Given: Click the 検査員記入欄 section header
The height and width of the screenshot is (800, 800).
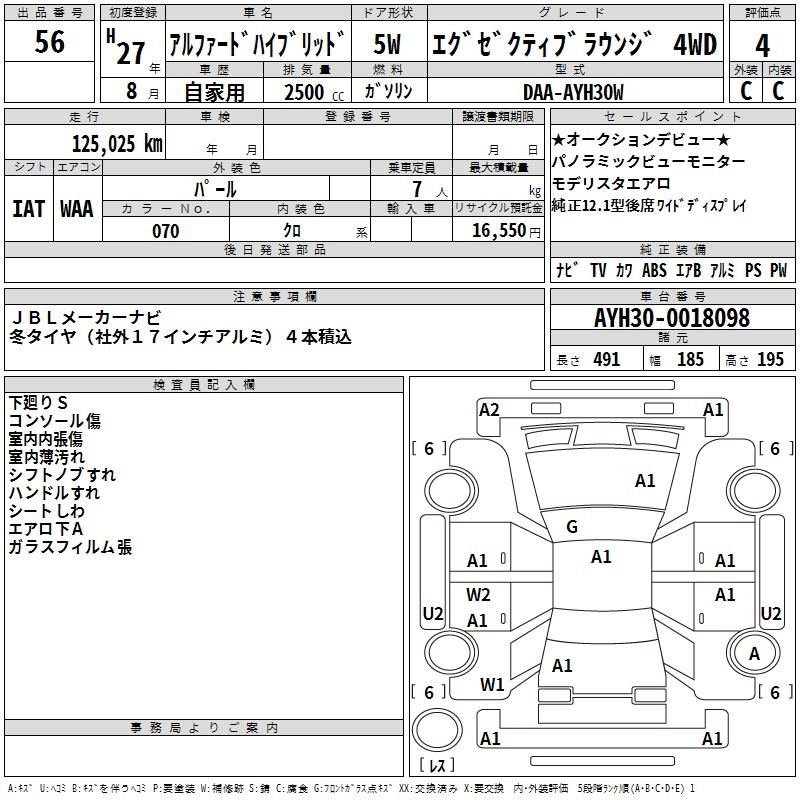Looking at the screenshot, I should click(204, 385).
